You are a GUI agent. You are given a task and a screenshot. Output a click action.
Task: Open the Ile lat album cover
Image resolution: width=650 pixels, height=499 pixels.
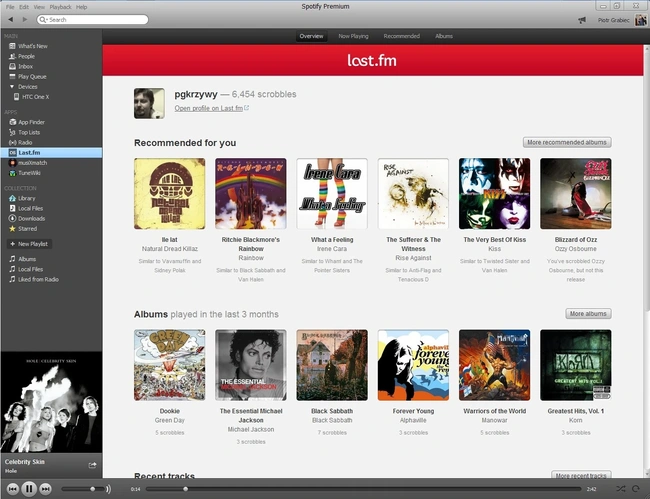tap(170, 194)
